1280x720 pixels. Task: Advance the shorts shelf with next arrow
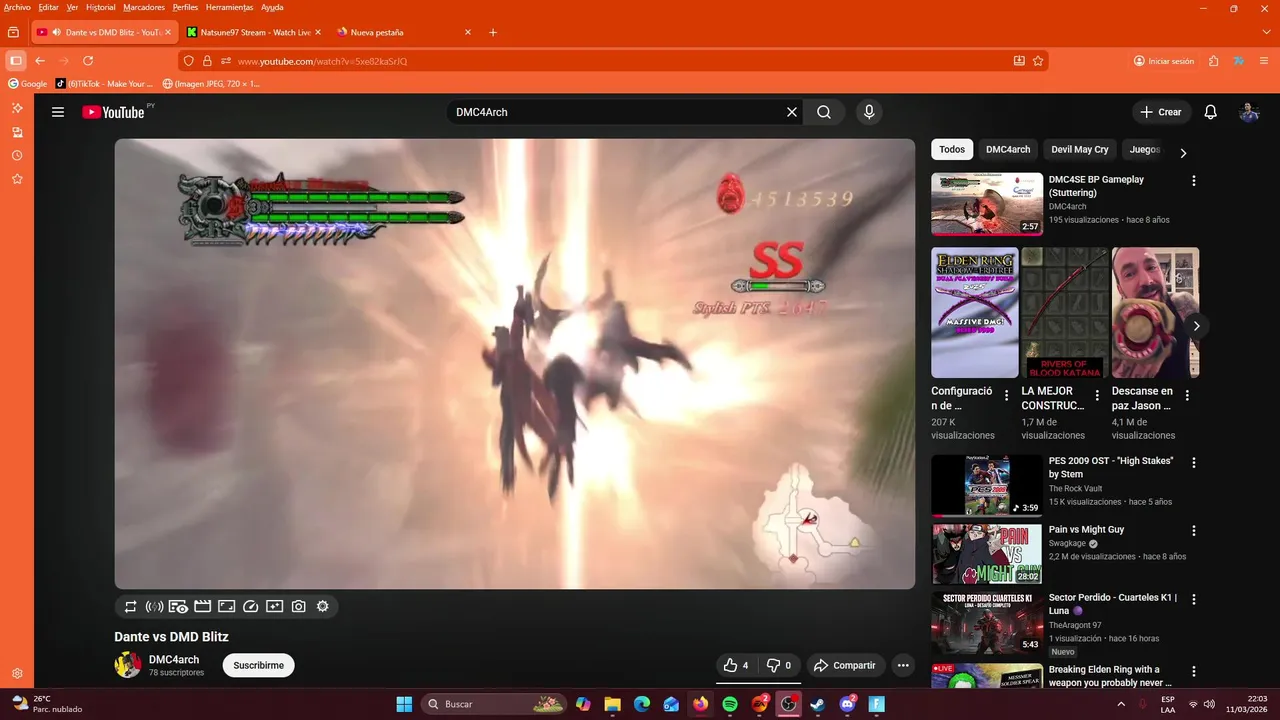point(1196,326)
